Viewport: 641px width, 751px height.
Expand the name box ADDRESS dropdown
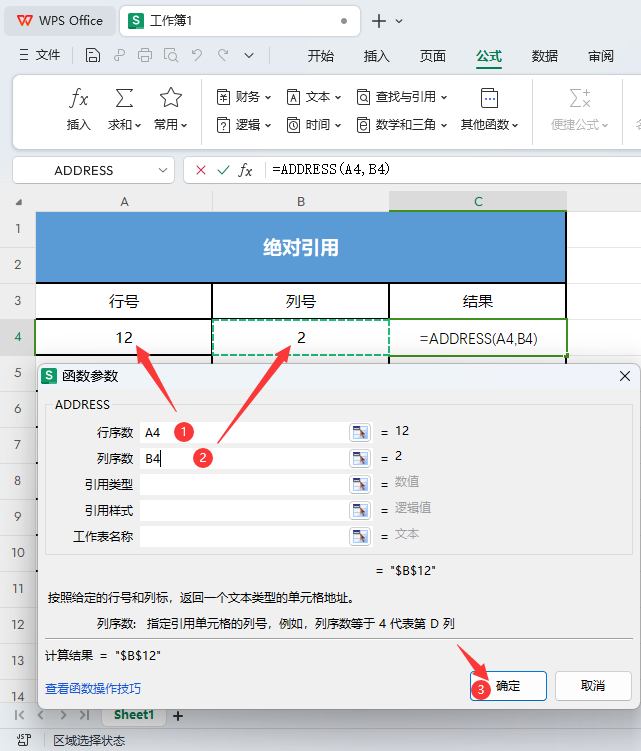[x=163, y=170]
